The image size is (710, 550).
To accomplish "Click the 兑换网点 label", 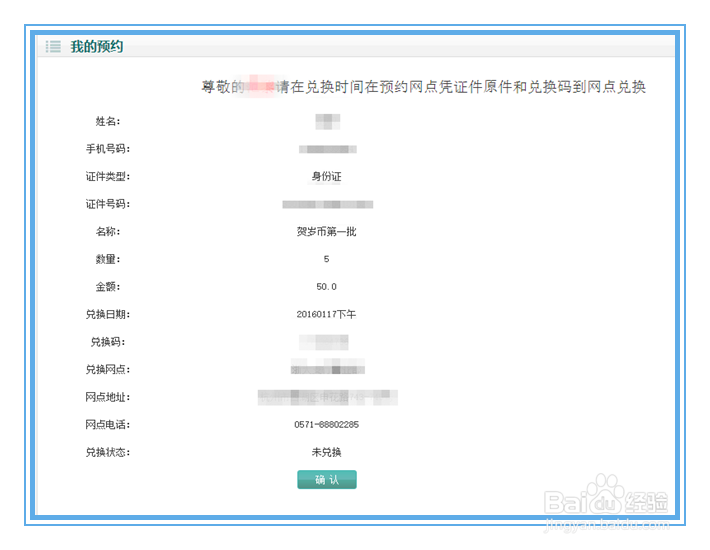I will 108,369.
